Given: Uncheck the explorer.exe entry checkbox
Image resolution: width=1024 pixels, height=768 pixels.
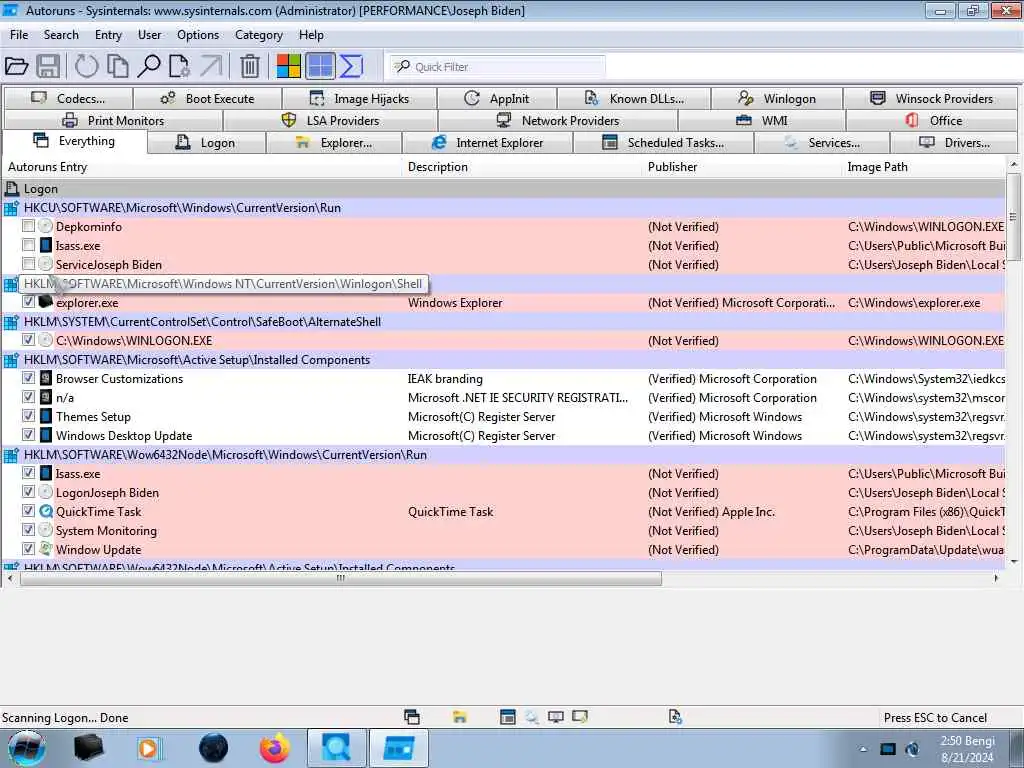Looking at the screenshot, I should coord(28,302).
